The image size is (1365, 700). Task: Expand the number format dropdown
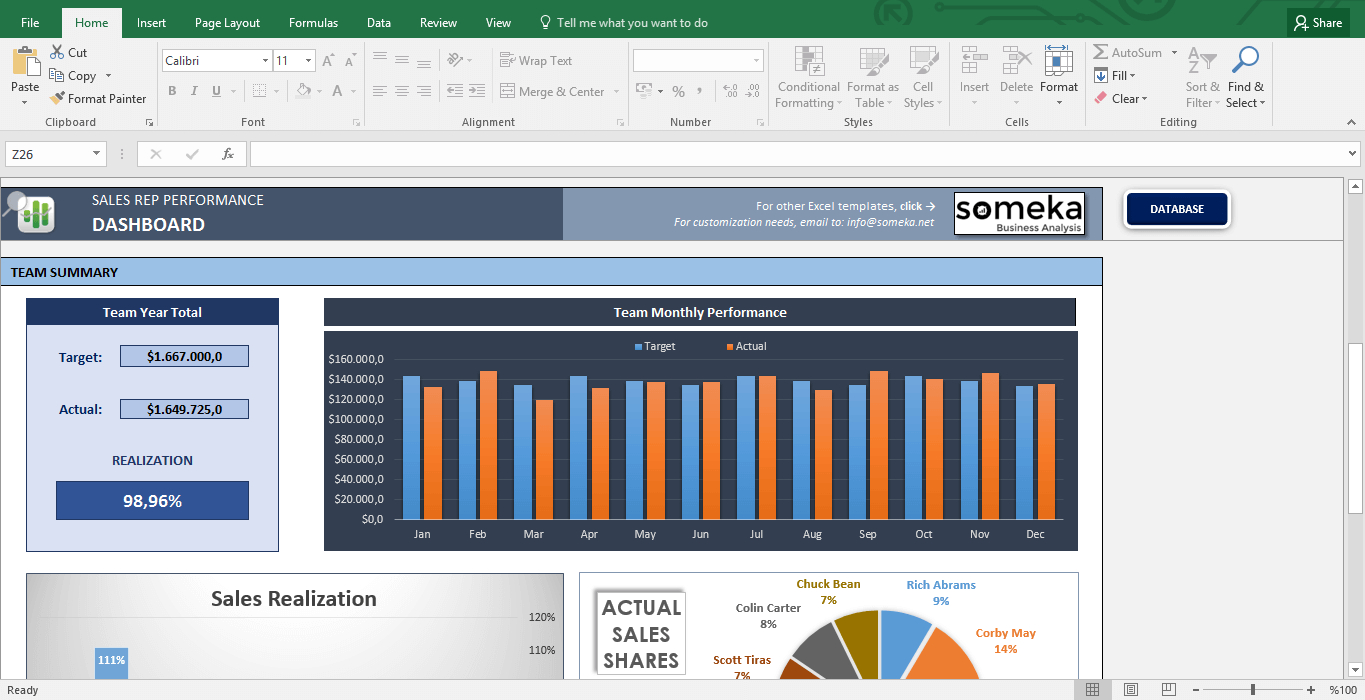755,61
